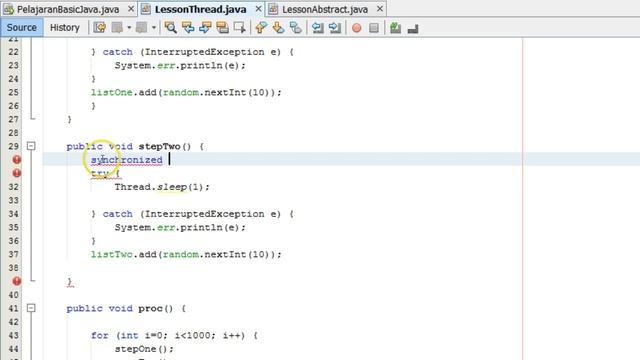The height and width of the screenshot is (360, 640).
Task: Click Shift Line Right icon
Action: 335,28
